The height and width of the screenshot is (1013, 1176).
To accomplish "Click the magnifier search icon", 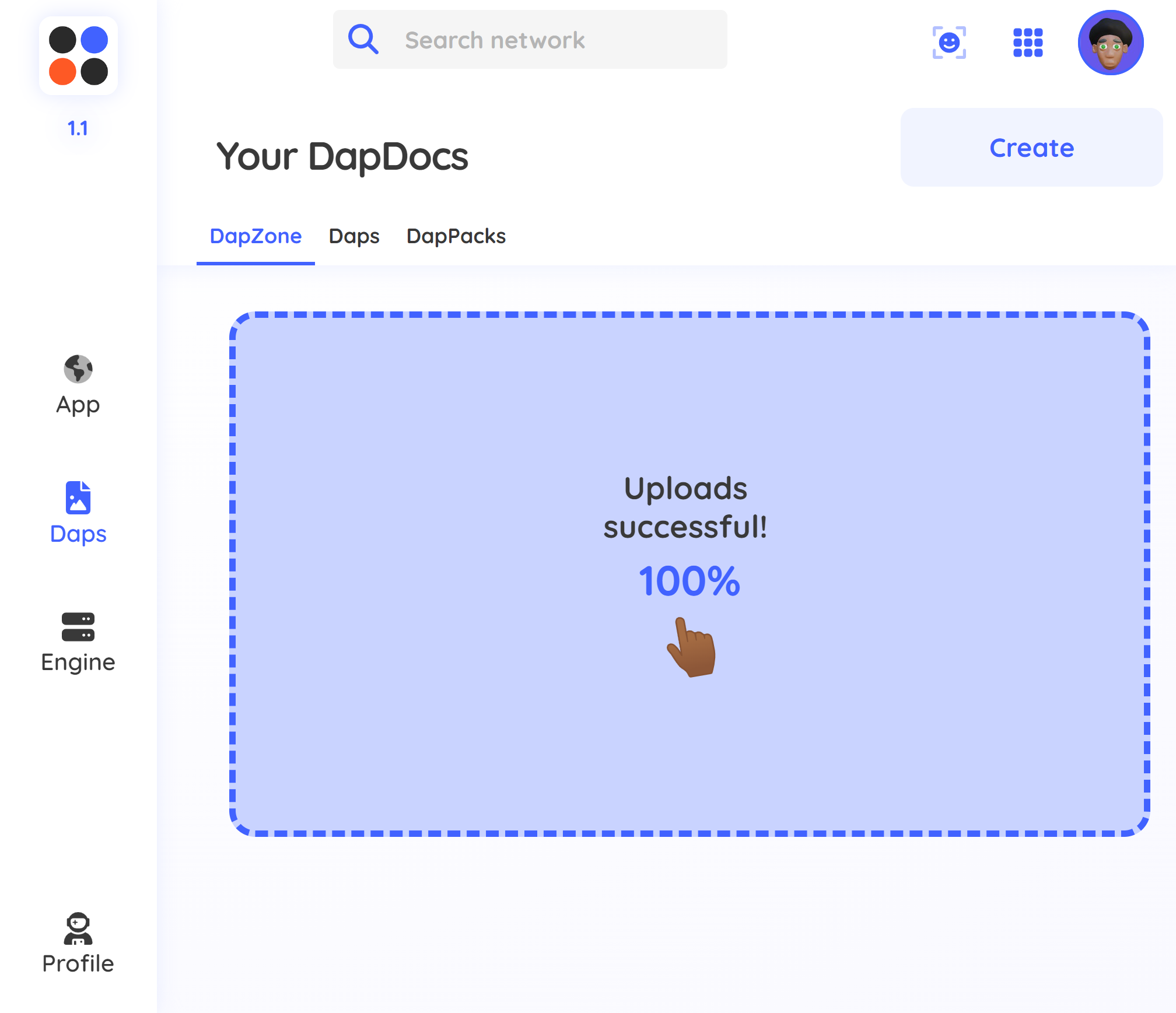I will pyautogui.click(x=363, y=40).
